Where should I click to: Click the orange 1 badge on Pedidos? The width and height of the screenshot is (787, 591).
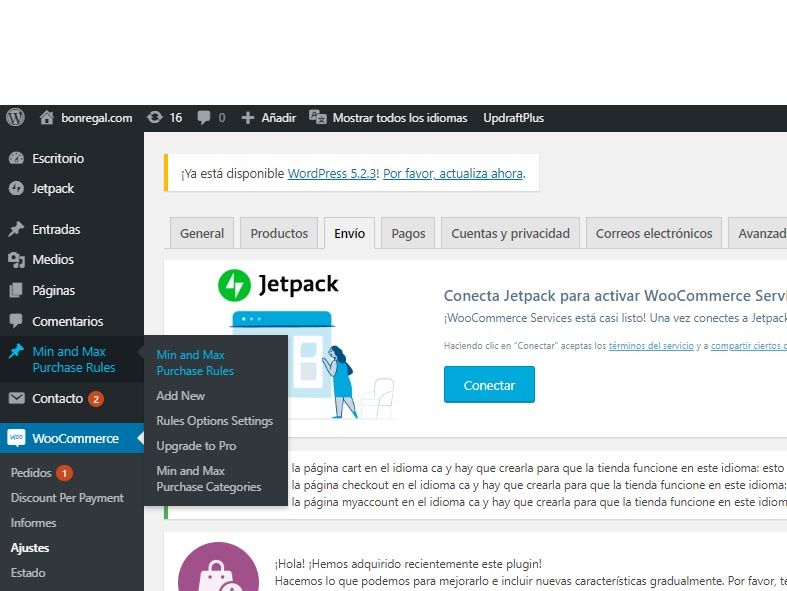click(x=64, y=473)
